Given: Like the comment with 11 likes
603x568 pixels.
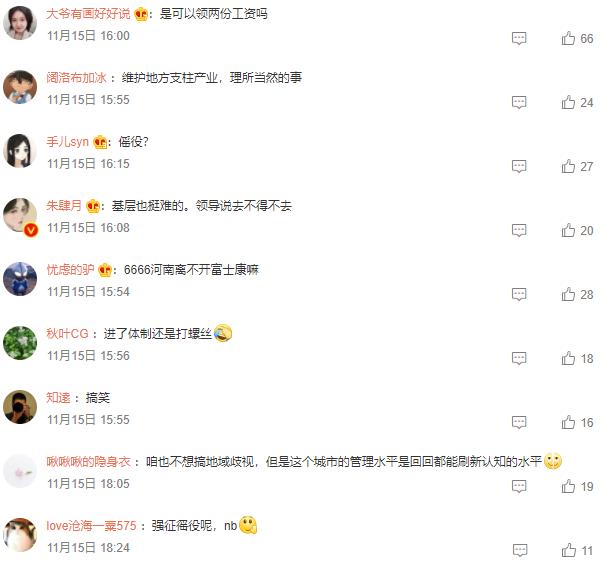Looking at the screenshot, I should 569,550.
